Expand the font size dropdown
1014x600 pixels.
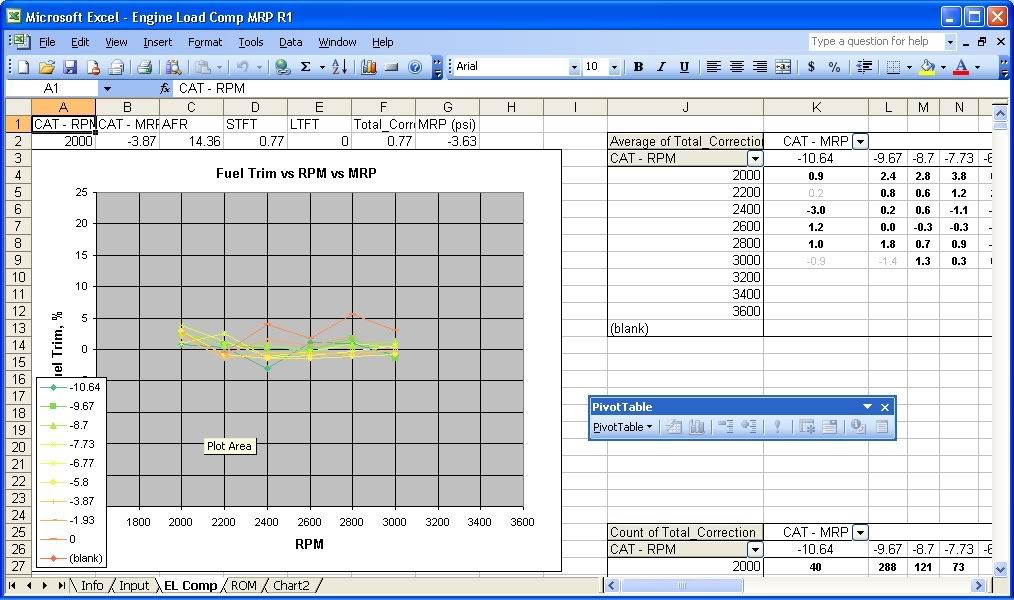tap(613, 67)
